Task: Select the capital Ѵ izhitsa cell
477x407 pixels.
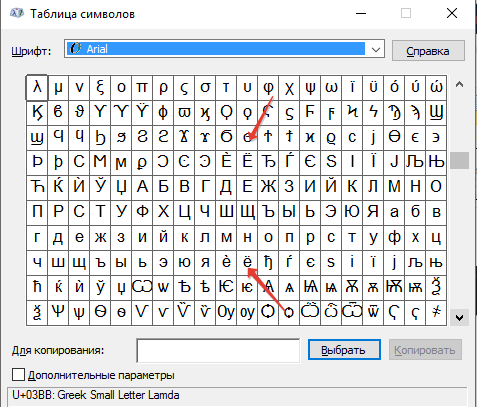Action: tap(142, 313)
